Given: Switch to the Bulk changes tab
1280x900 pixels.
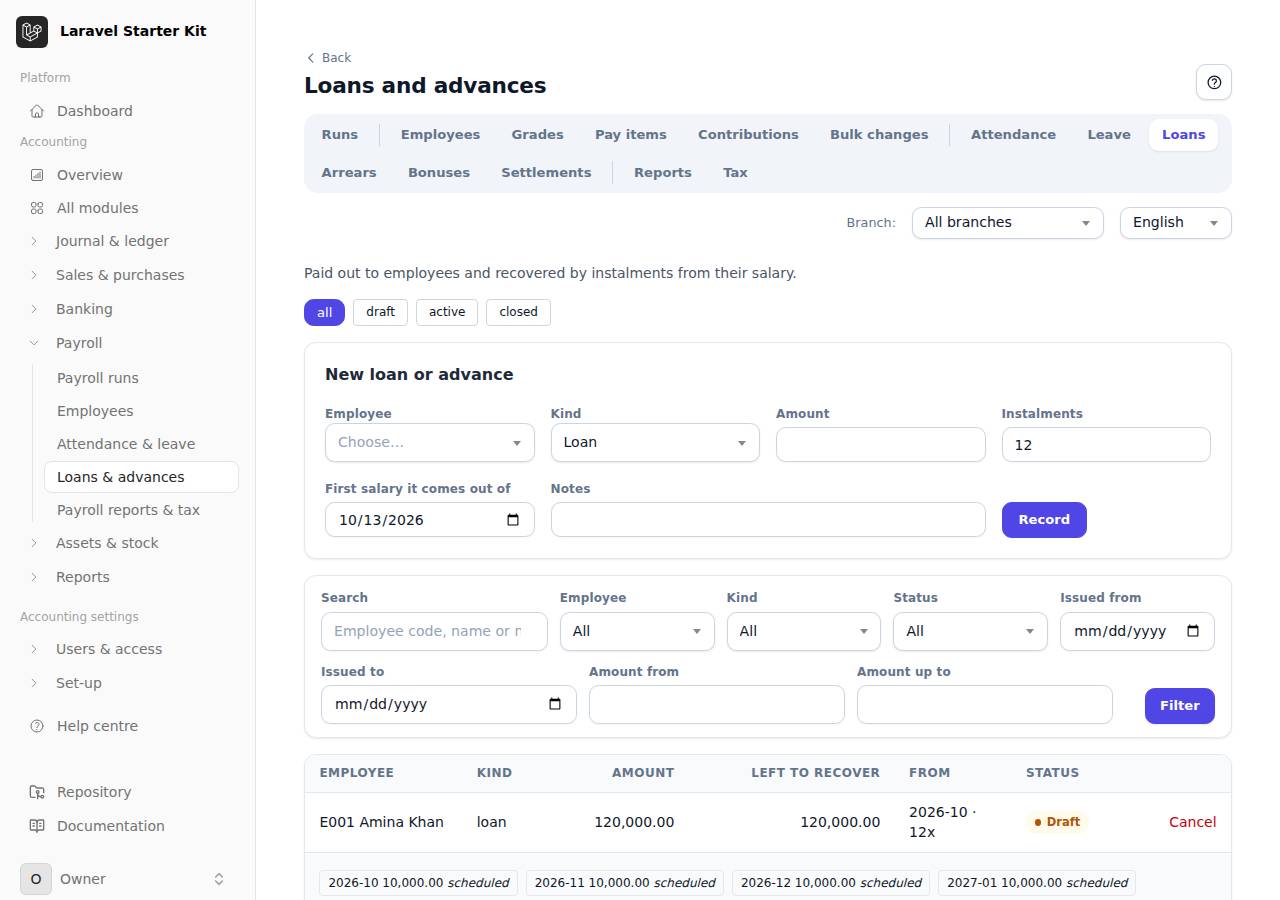Looking at the screenshot, I should point(879,134).
